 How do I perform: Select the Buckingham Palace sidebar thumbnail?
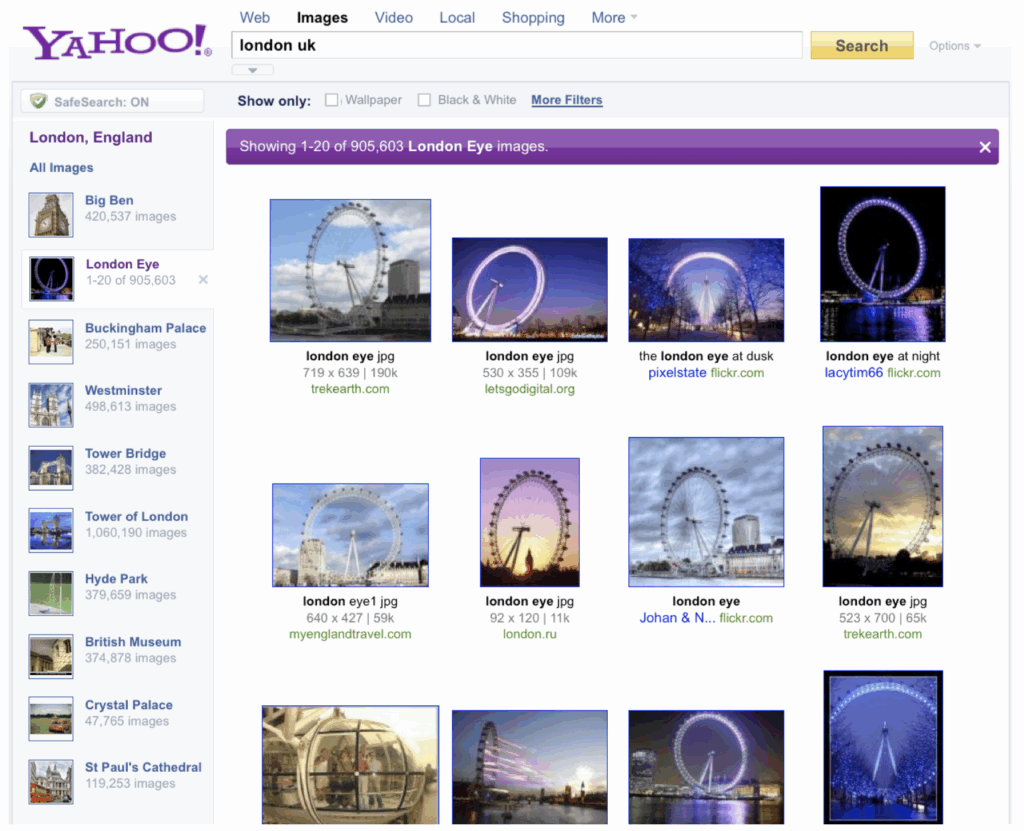[50, 342]
